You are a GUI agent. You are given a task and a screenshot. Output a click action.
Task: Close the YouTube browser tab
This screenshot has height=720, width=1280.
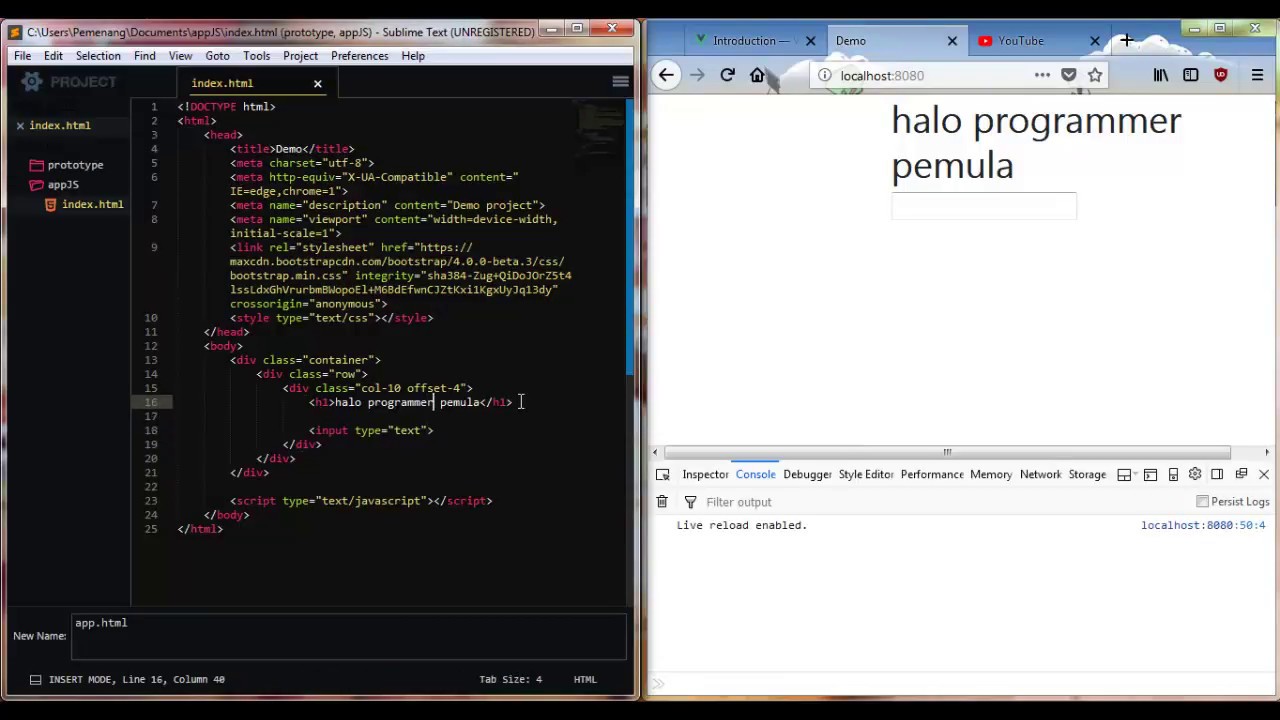1094,41
